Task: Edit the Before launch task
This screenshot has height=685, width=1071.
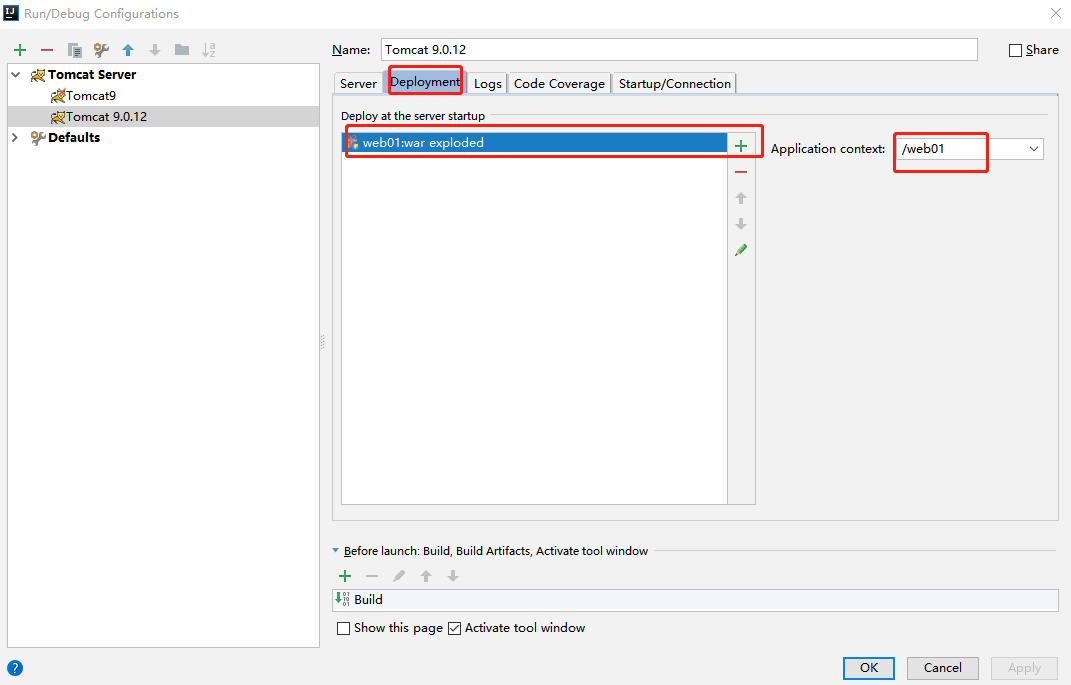Action: coord(399,576)
